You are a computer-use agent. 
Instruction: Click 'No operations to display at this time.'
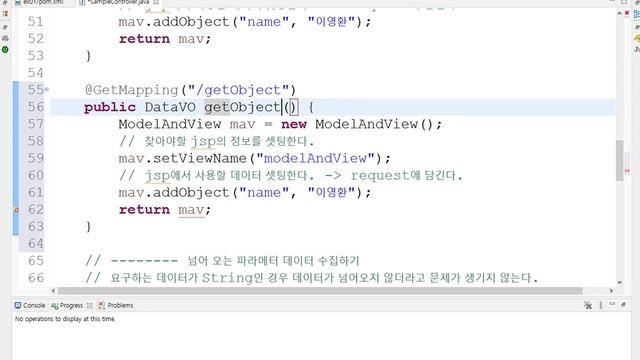65,319
